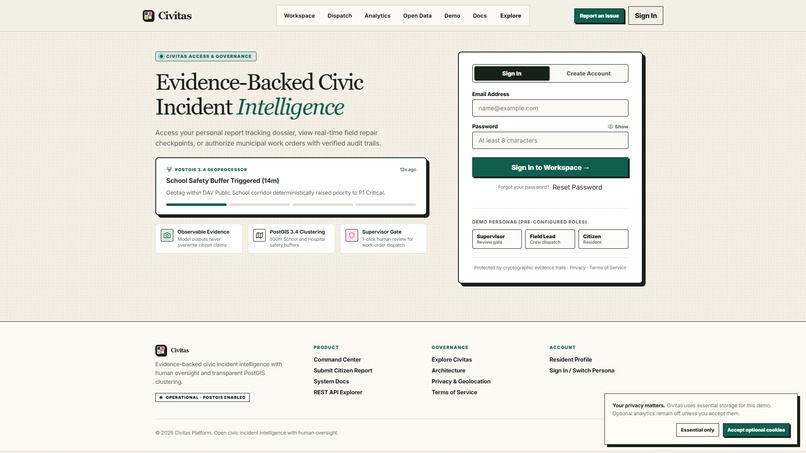Open Docs from the top navigation
Viewport: 806px width, 453px height.
tap(480, 16)
